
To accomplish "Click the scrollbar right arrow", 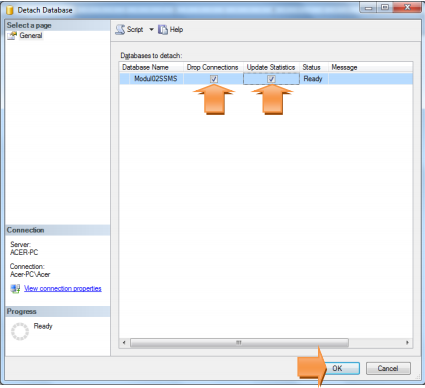I will [x=407, y=343].
